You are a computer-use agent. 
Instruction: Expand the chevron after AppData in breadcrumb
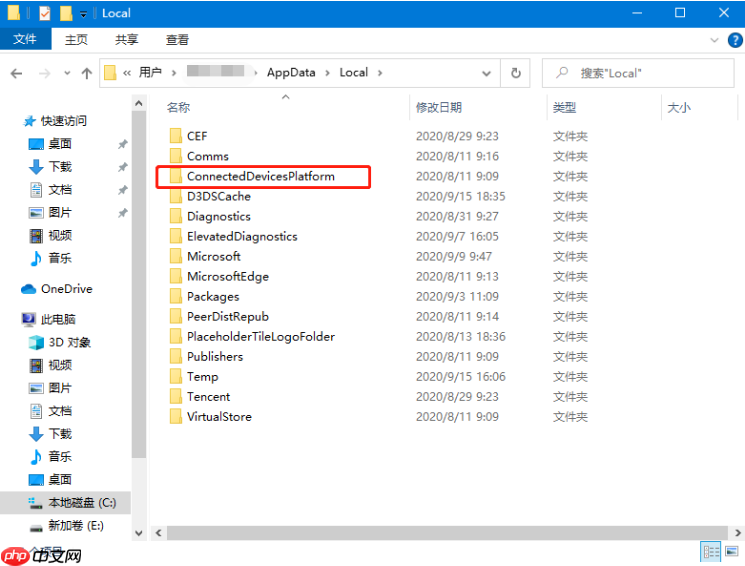[x=327, y=73]
